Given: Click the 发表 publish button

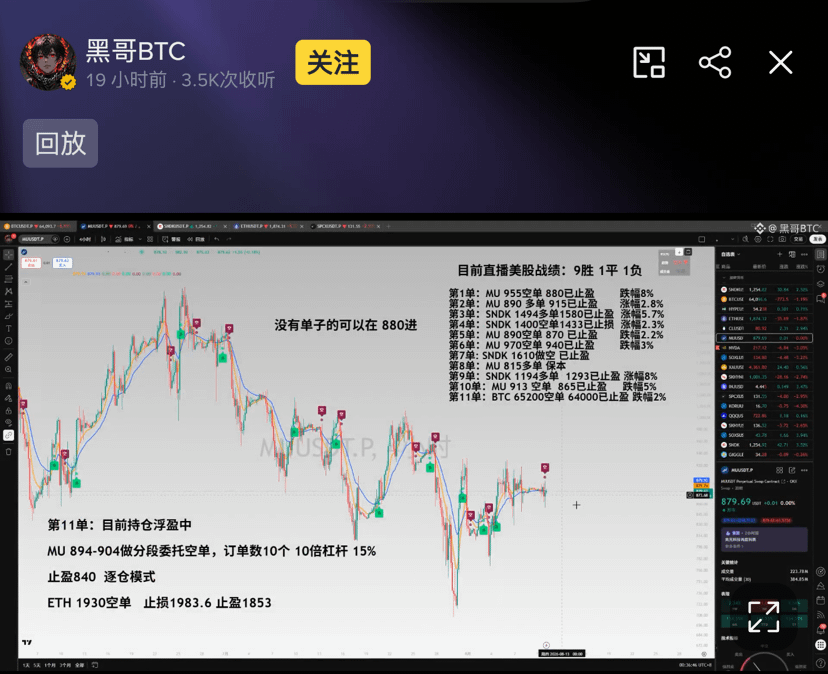Looking at the screenshot, I should 817,239.
